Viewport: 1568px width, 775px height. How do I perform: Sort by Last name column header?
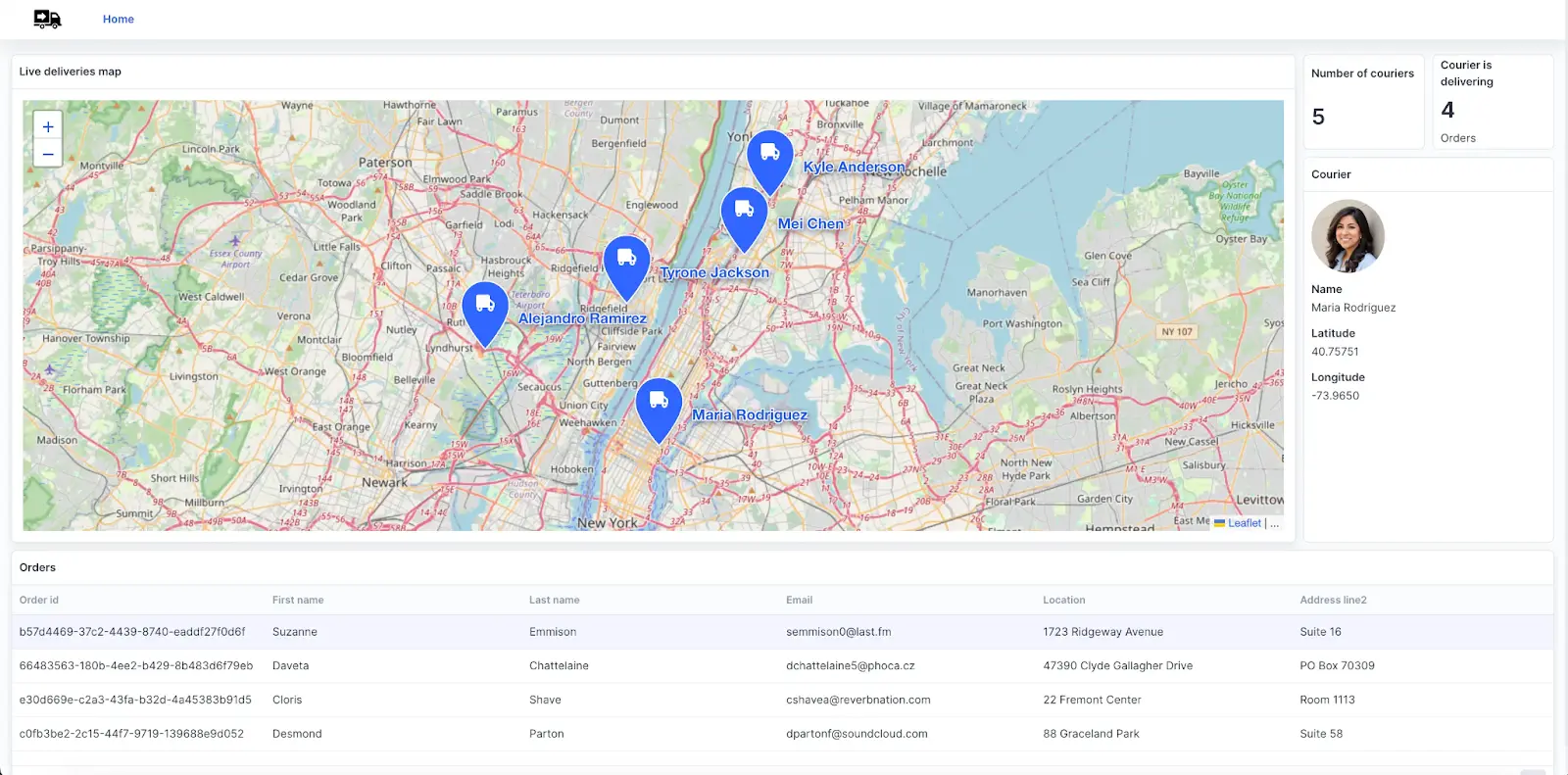(554, 600)
